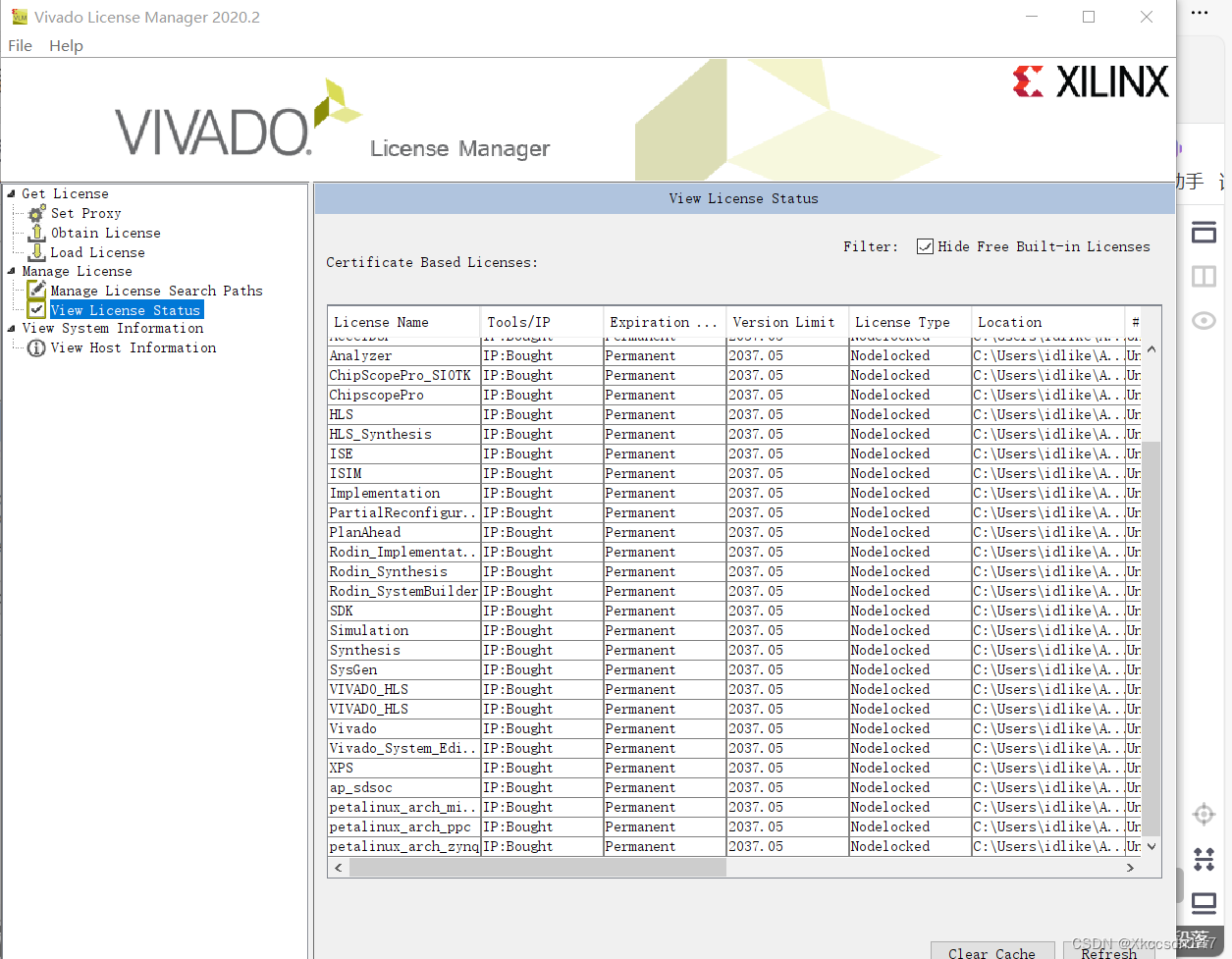Sort by Expiration column header
The width and height of the screenshot is (1232, 959).
pyautogui.click(x=665, y=322)
